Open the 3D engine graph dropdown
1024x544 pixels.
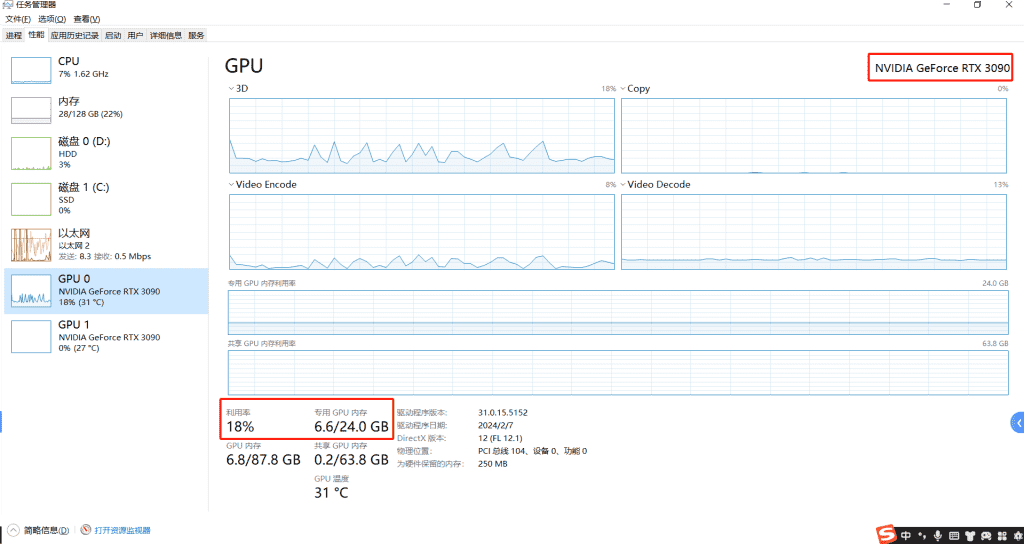point(230,89)
